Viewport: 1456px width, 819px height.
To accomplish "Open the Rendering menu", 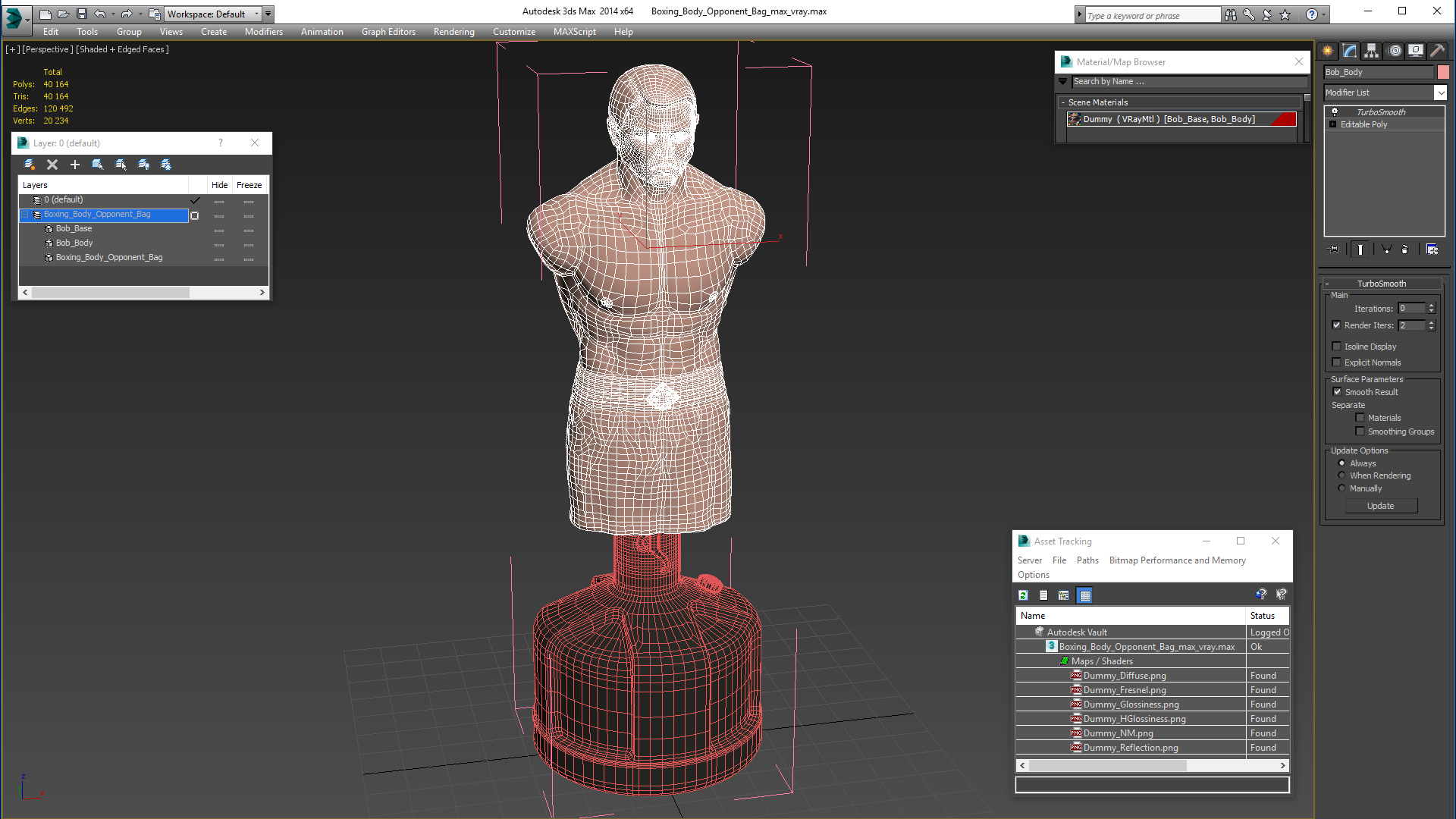I will point(453,32).
